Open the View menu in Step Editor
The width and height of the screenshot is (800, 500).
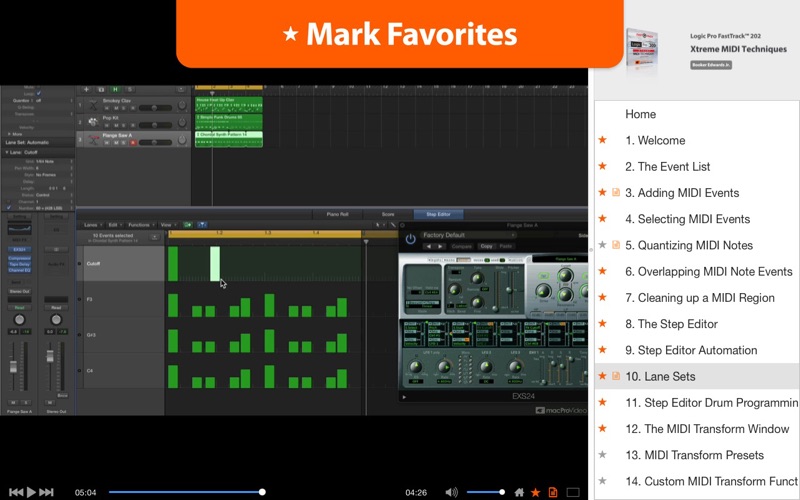(x=168, y=224)
